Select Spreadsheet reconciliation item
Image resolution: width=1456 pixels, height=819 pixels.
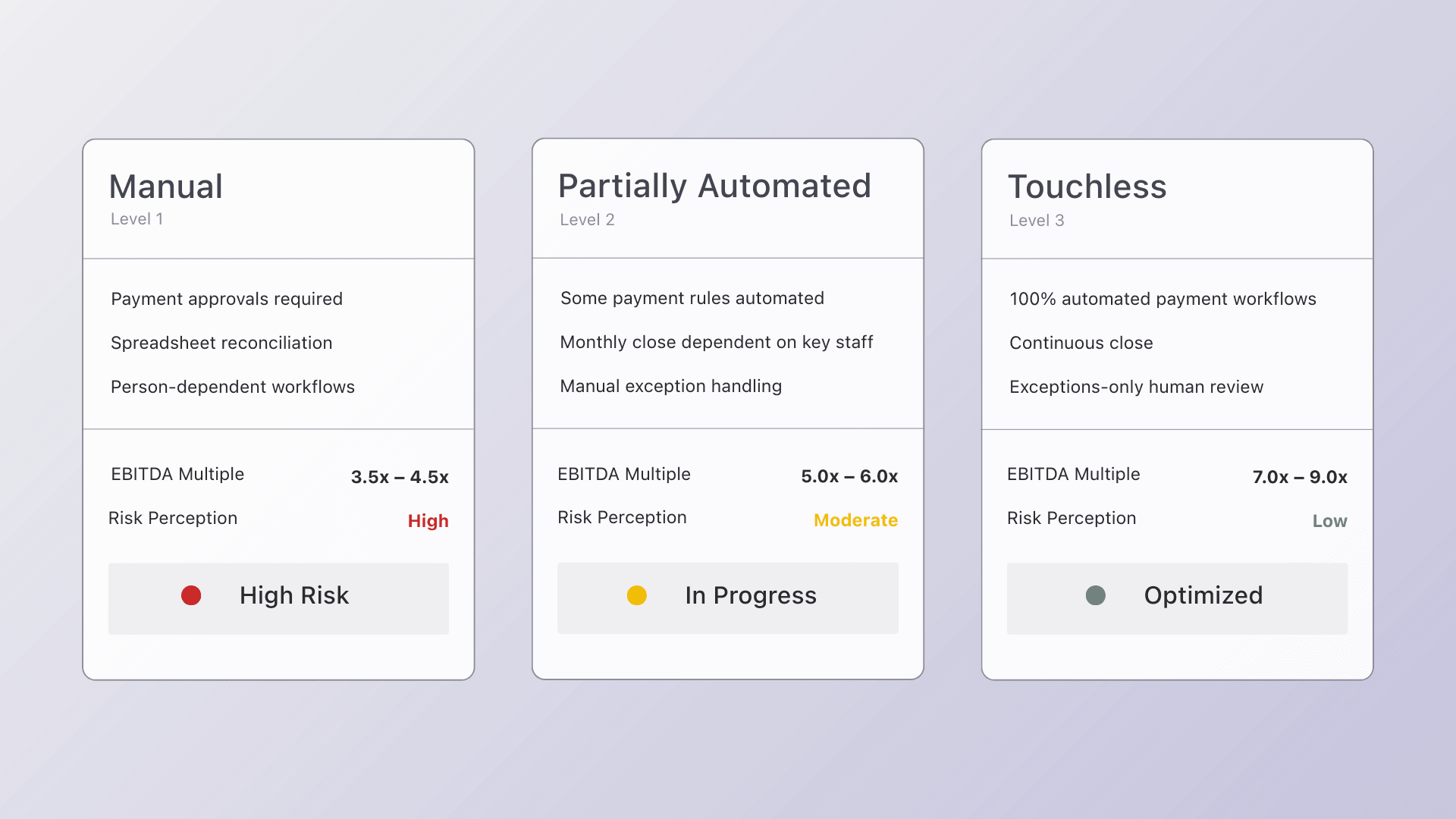tap(221, 343)
